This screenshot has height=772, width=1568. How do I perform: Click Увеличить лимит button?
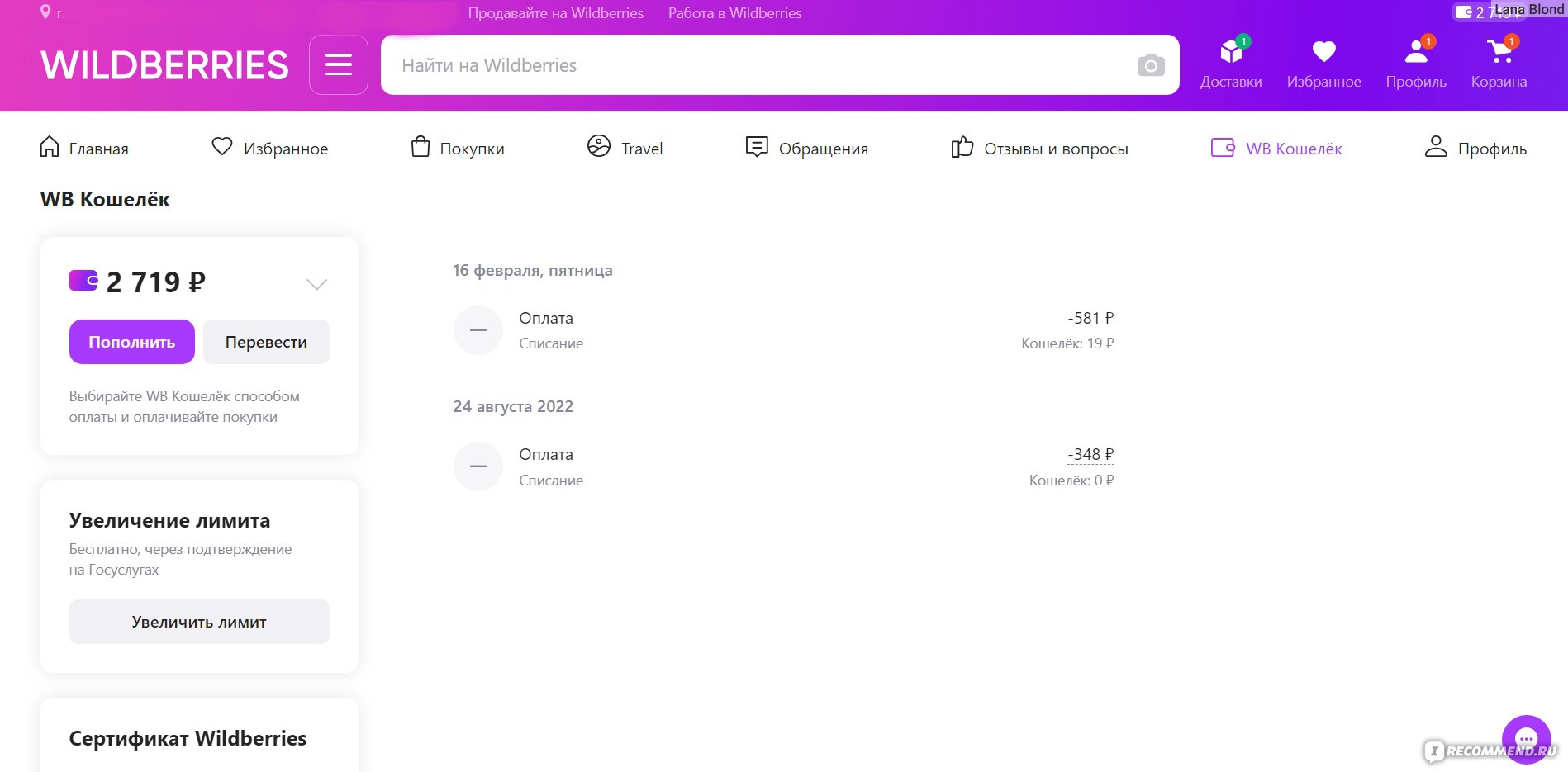click(x=199, y=622)
